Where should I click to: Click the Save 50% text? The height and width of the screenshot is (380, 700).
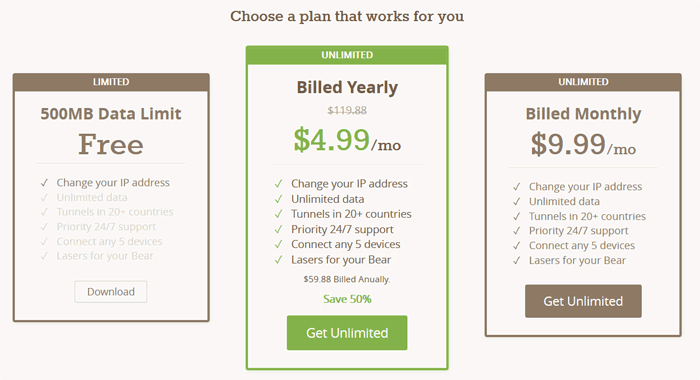point(347,299)
